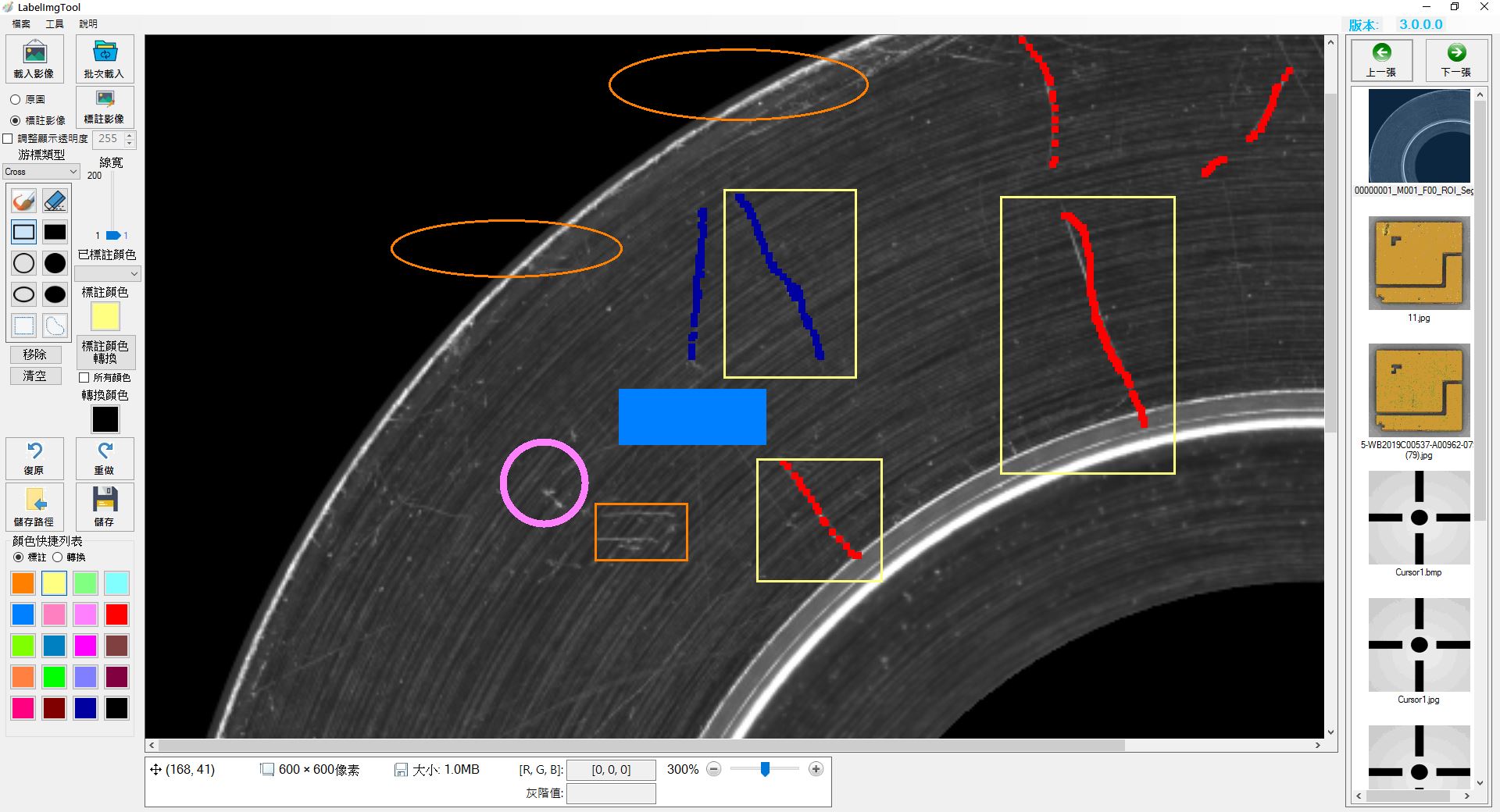Viewport: 1500px width, 812px height.
Task: Enable the 調整顯示透明度 checkbox
Action: click(8, 139)
